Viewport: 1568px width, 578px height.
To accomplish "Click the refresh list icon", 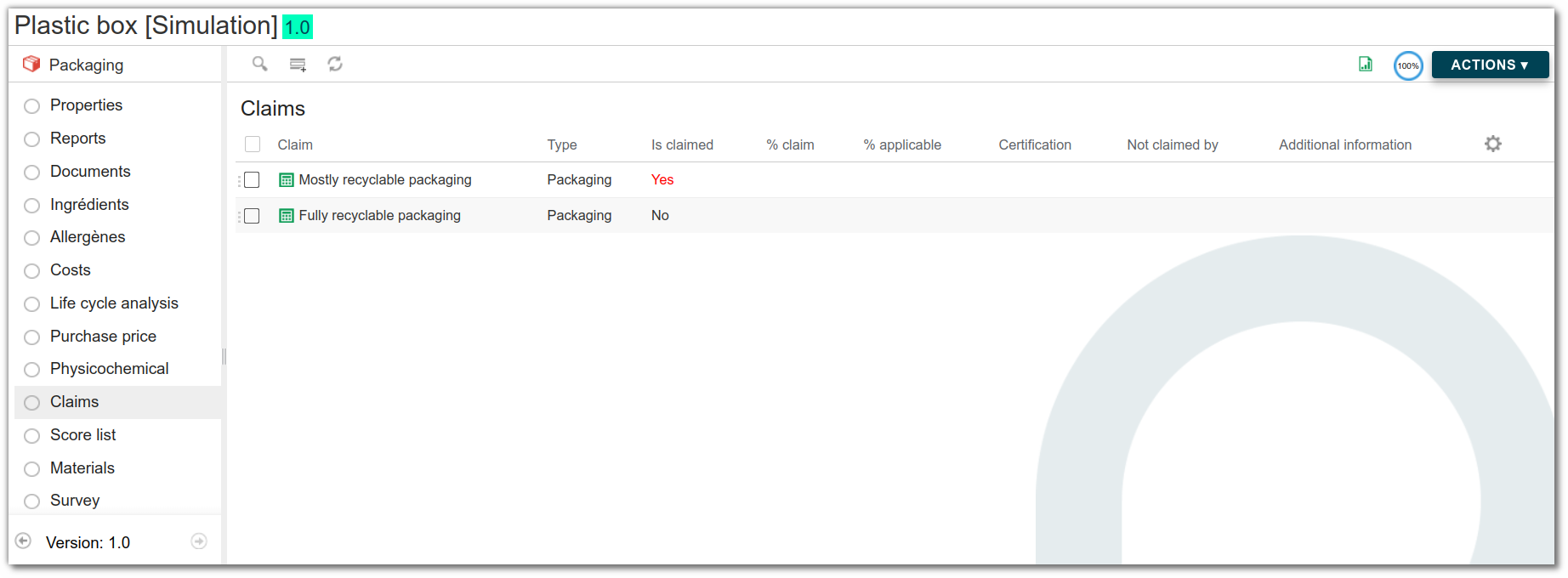I will (x=335, y=64).
